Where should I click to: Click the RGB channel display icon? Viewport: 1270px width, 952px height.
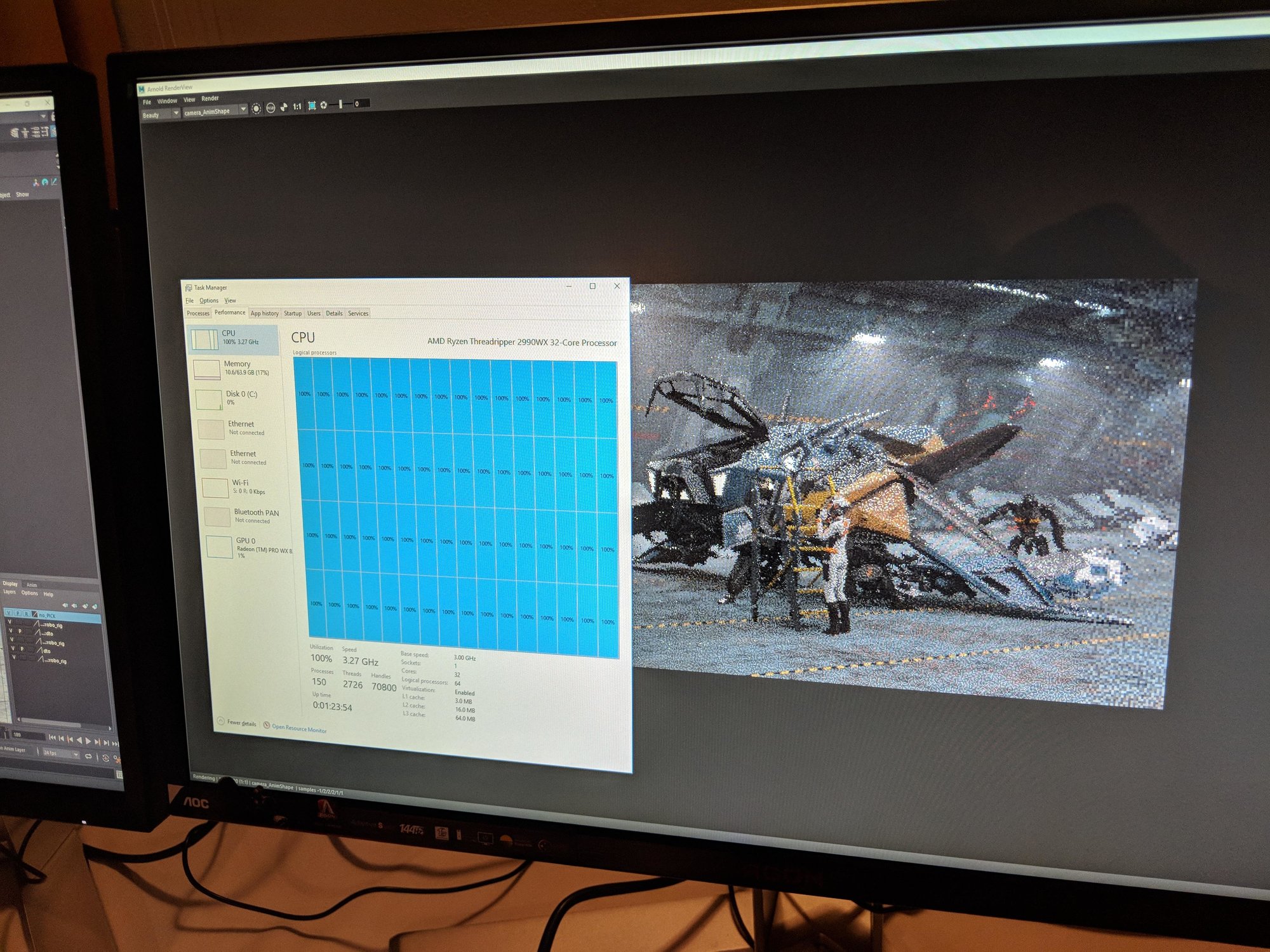click(271, 108)
